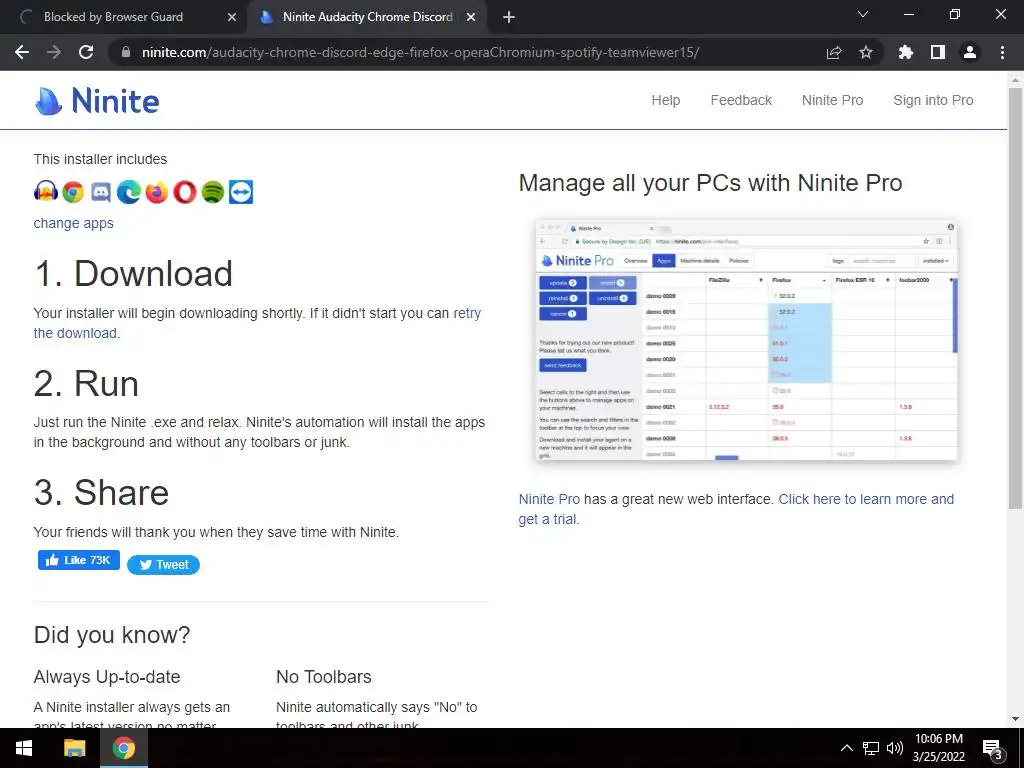Open the Chrome profile icon
Image resolution: width=1024 pixels, height=768 pixels.
click(970, 52)
